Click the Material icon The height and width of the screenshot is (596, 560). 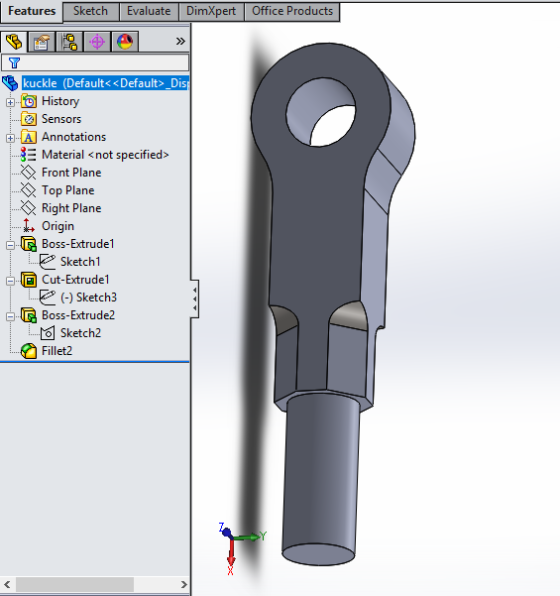[29, 155]
